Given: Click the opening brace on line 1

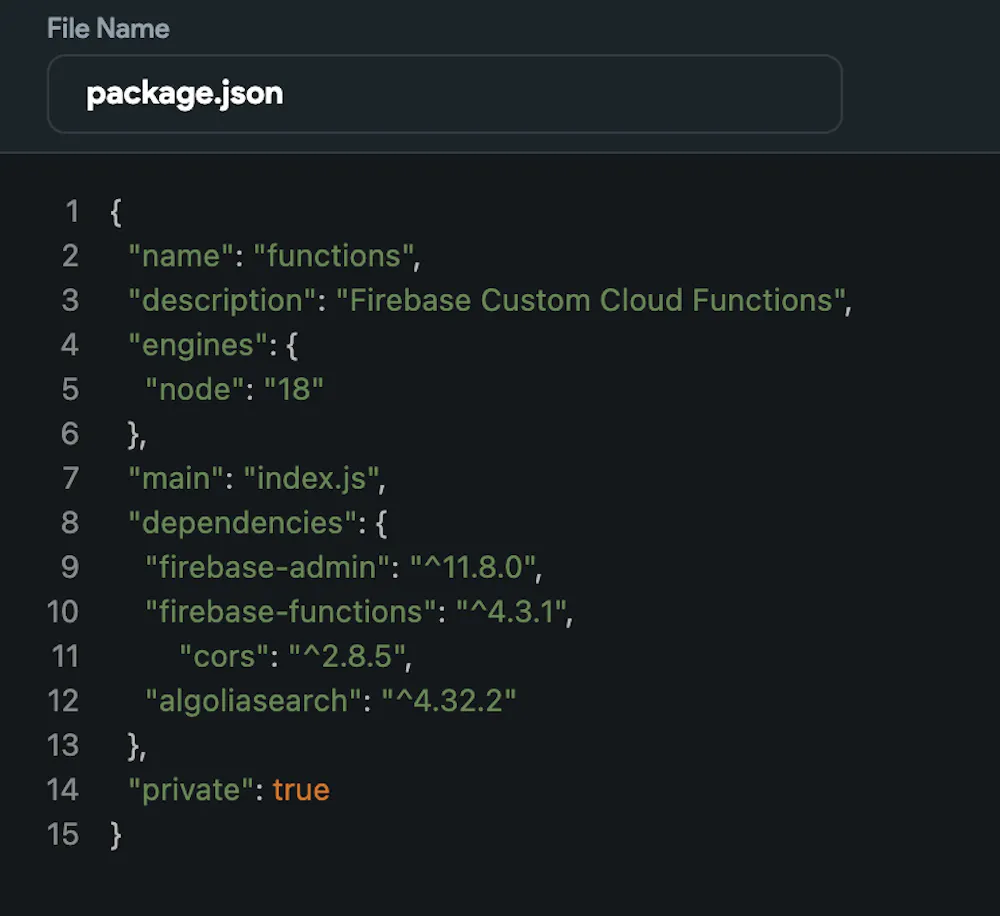Looking at the screenshot, I should (115, 212).
